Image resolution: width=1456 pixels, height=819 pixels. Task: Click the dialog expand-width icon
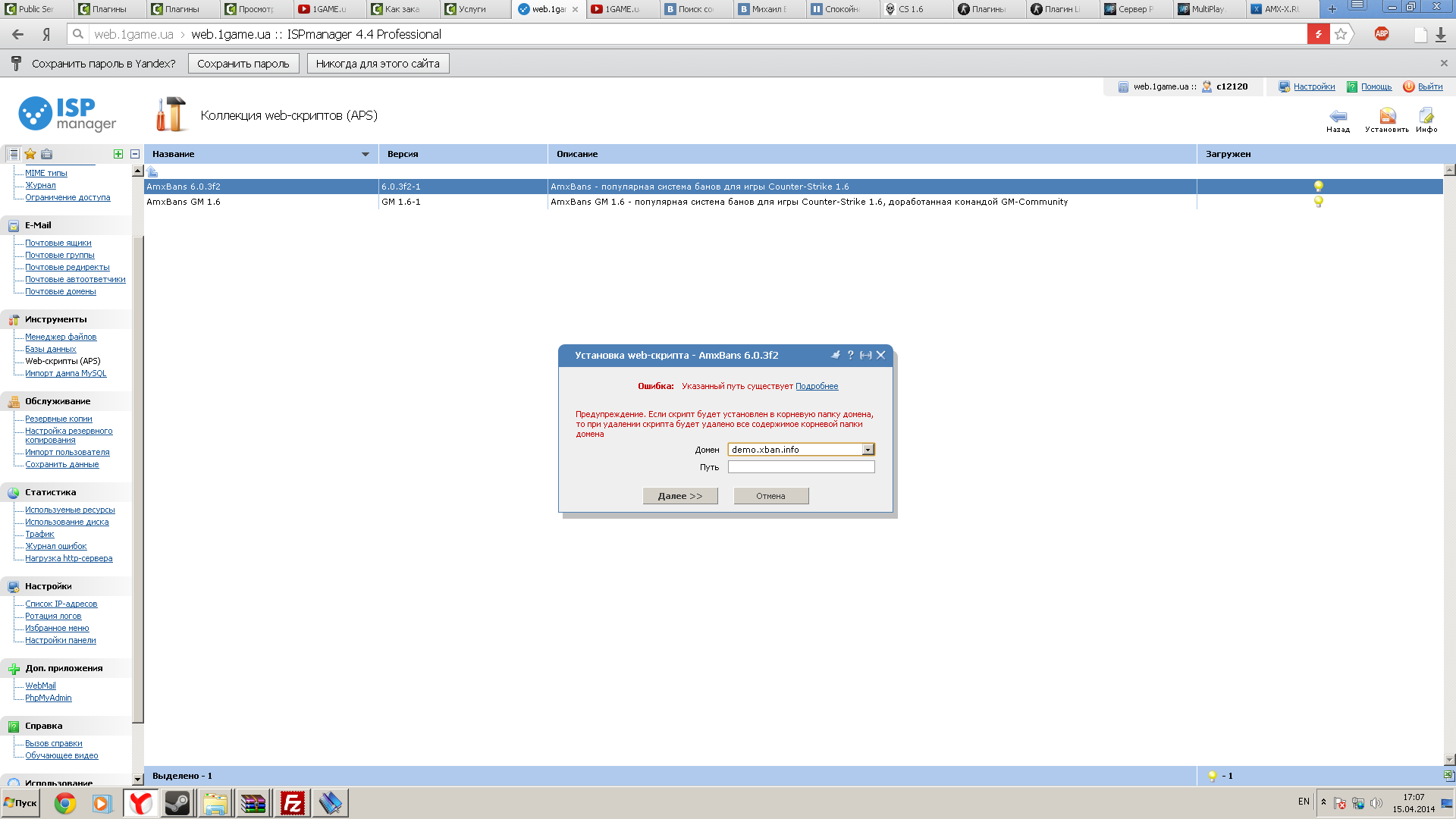[x=865, y=355]
